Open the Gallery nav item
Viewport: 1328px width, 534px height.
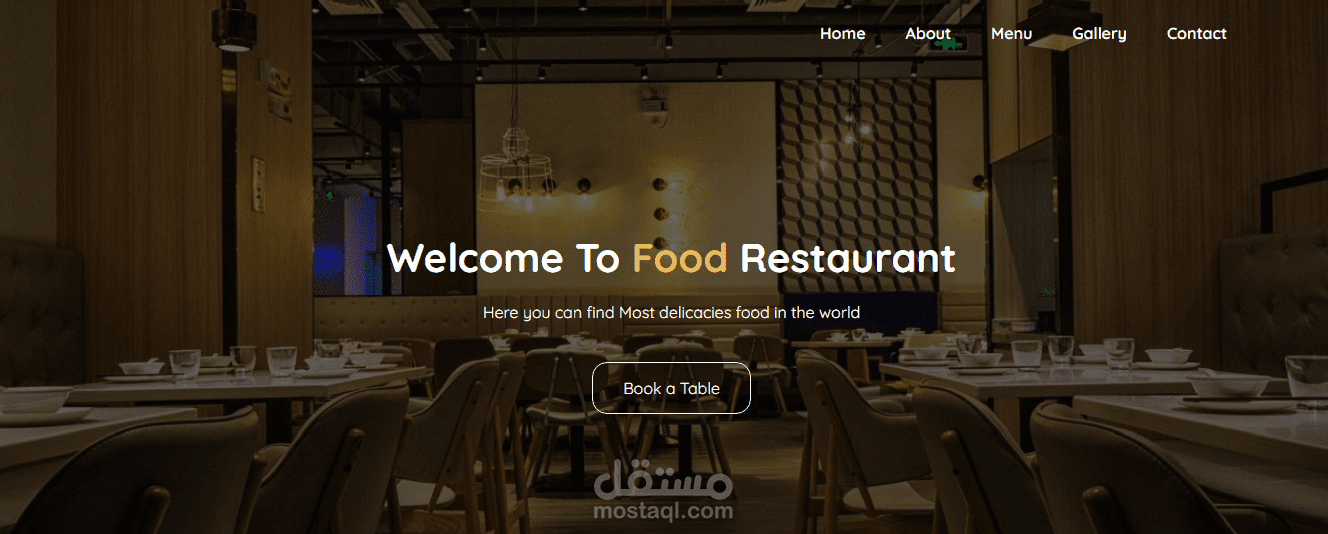coord(1099,34)
